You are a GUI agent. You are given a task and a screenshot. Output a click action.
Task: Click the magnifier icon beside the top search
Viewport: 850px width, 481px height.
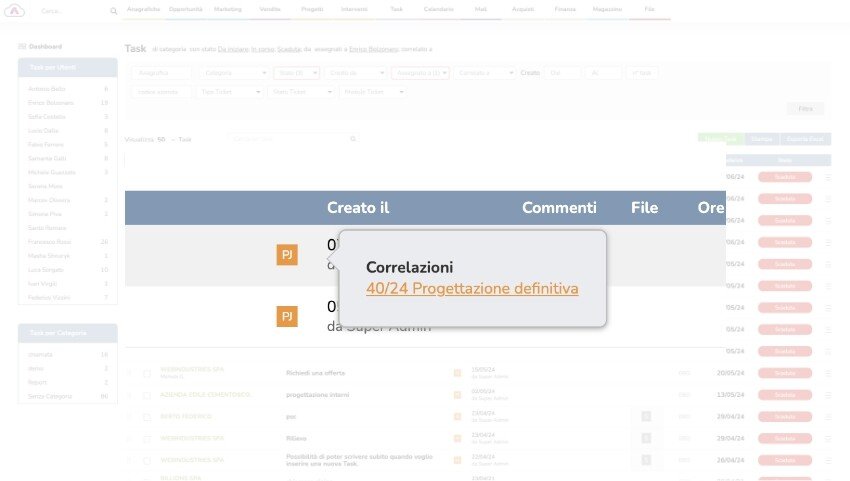(113, 11)
